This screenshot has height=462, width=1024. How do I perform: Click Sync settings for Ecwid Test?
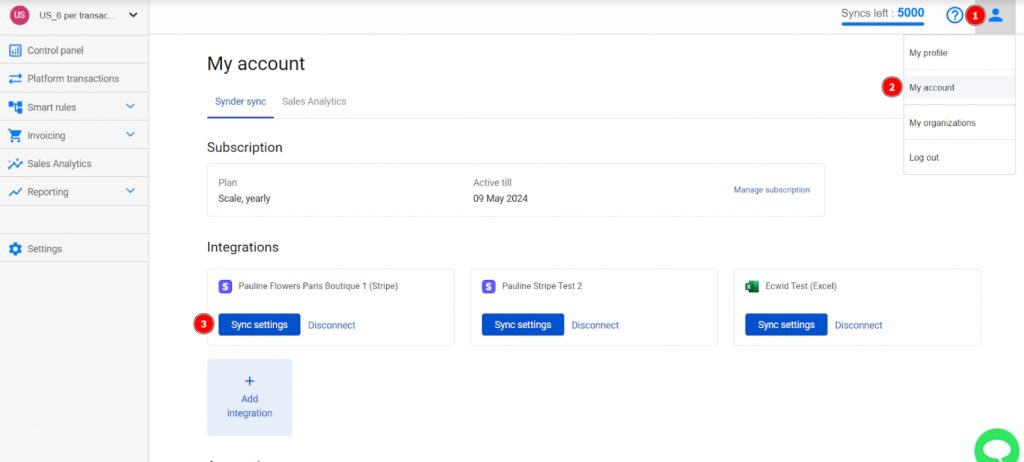(x=786, y=325)
